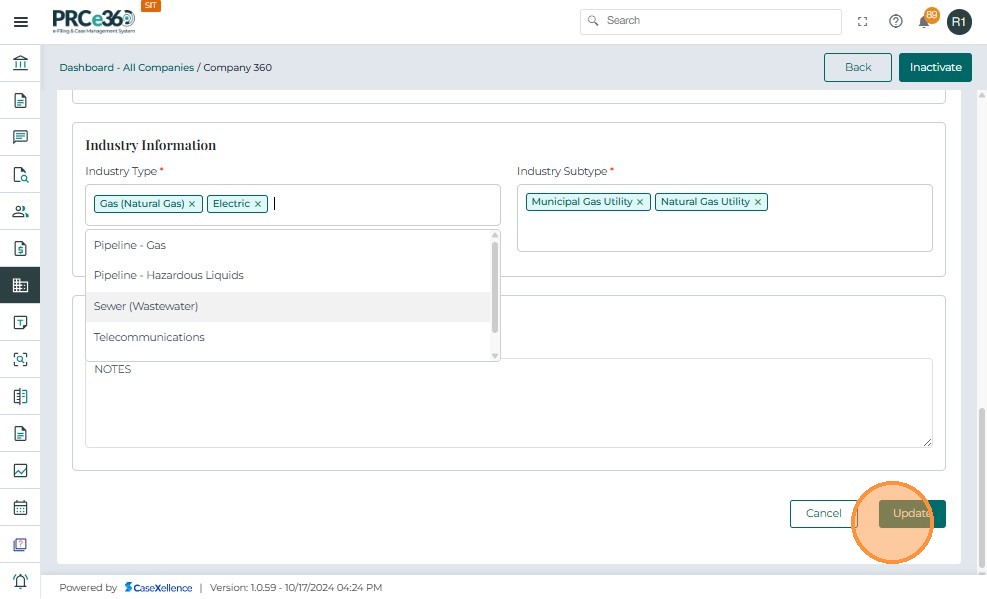Remove the Municipal Gas Utility subtype tag

[x=641, y=202]
